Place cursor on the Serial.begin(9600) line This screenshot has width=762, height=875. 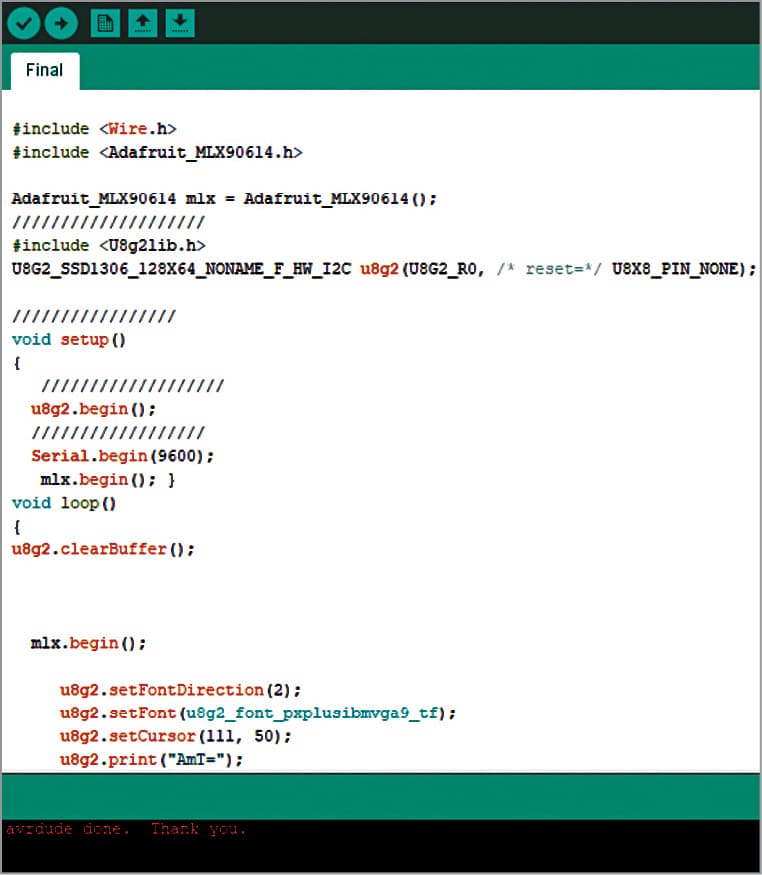click(x=122, y=456)
